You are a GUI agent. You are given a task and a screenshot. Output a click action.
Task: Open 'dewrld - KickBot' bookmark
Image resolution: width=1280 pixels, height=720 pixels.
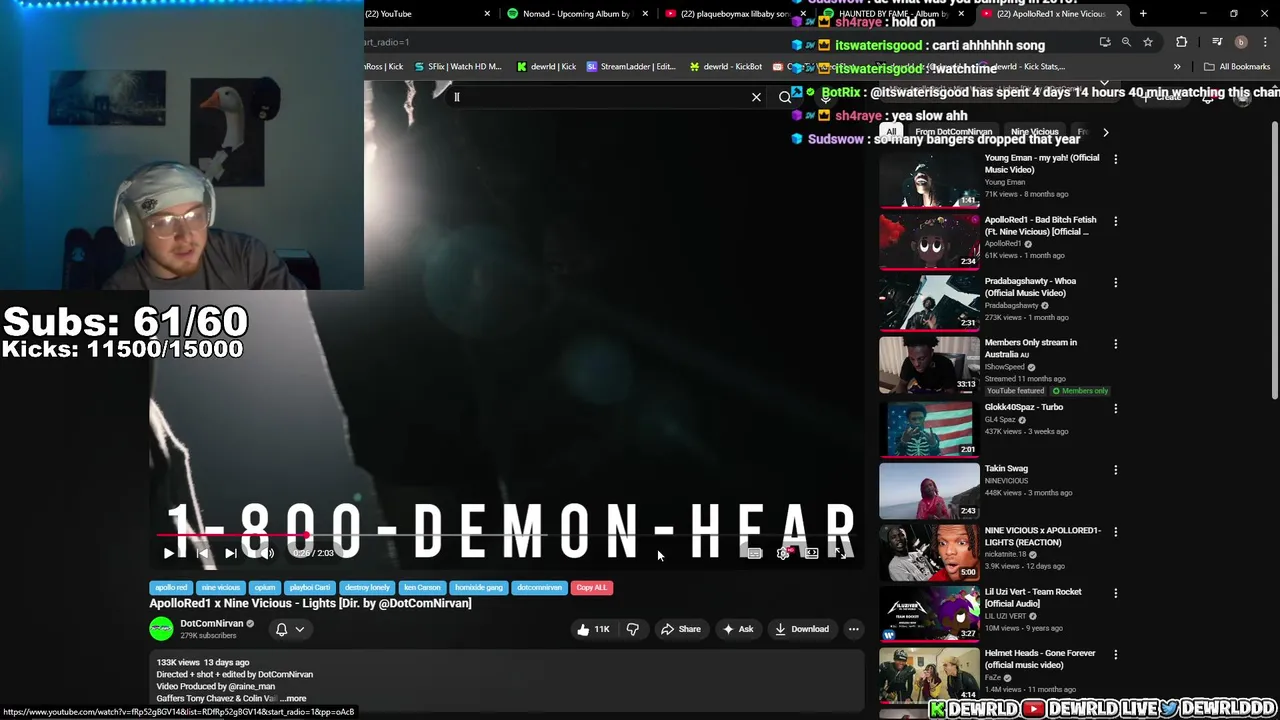point(725,67)
